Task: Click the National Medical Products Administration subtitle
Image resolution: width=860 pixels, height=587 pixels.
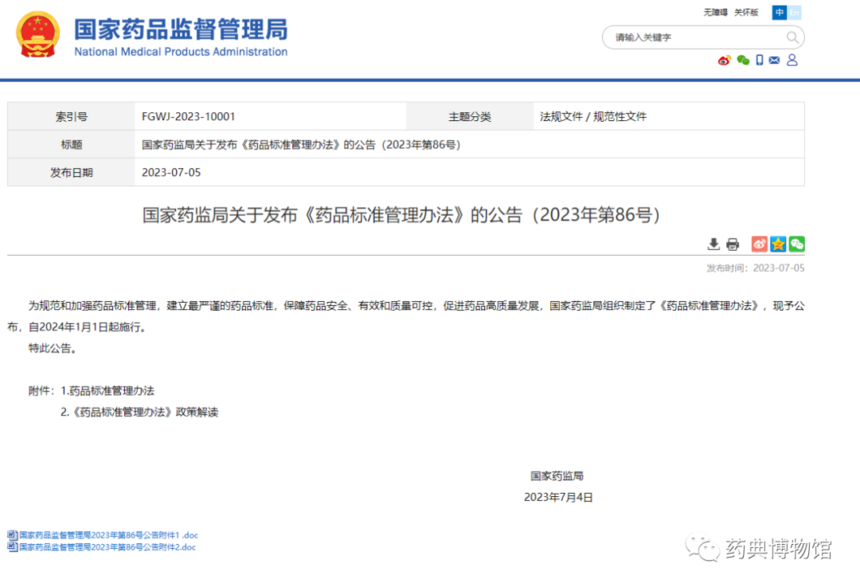Action: pyautogui.click(x=181, y=52)
